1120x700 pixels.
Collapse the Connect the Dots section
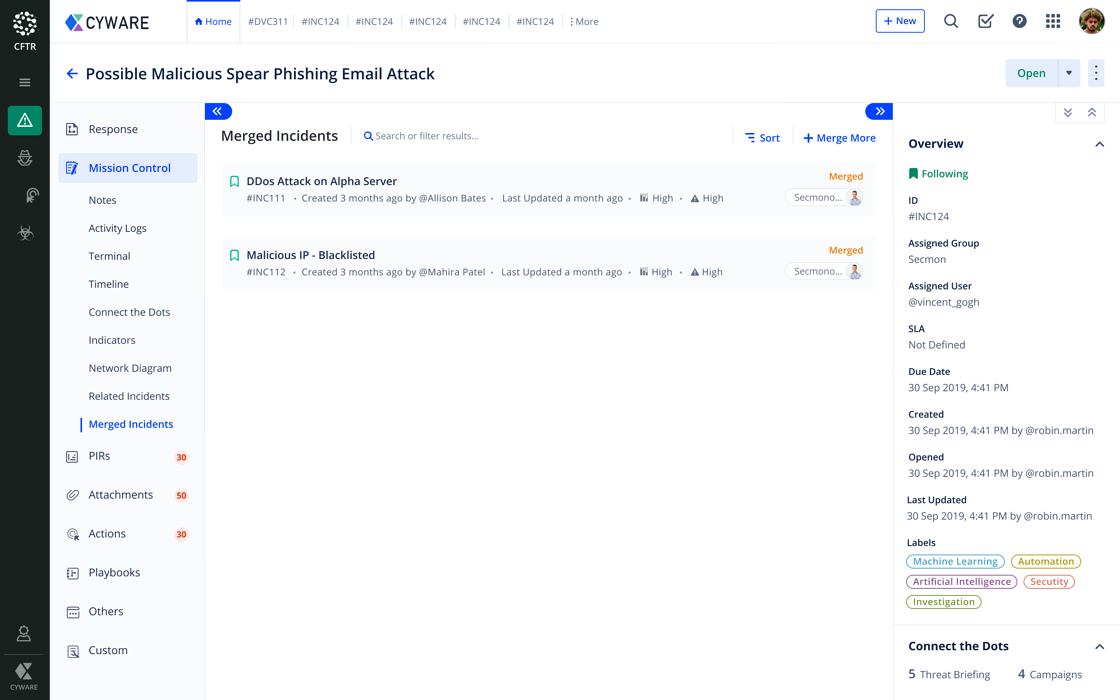tap(1099, 647)
